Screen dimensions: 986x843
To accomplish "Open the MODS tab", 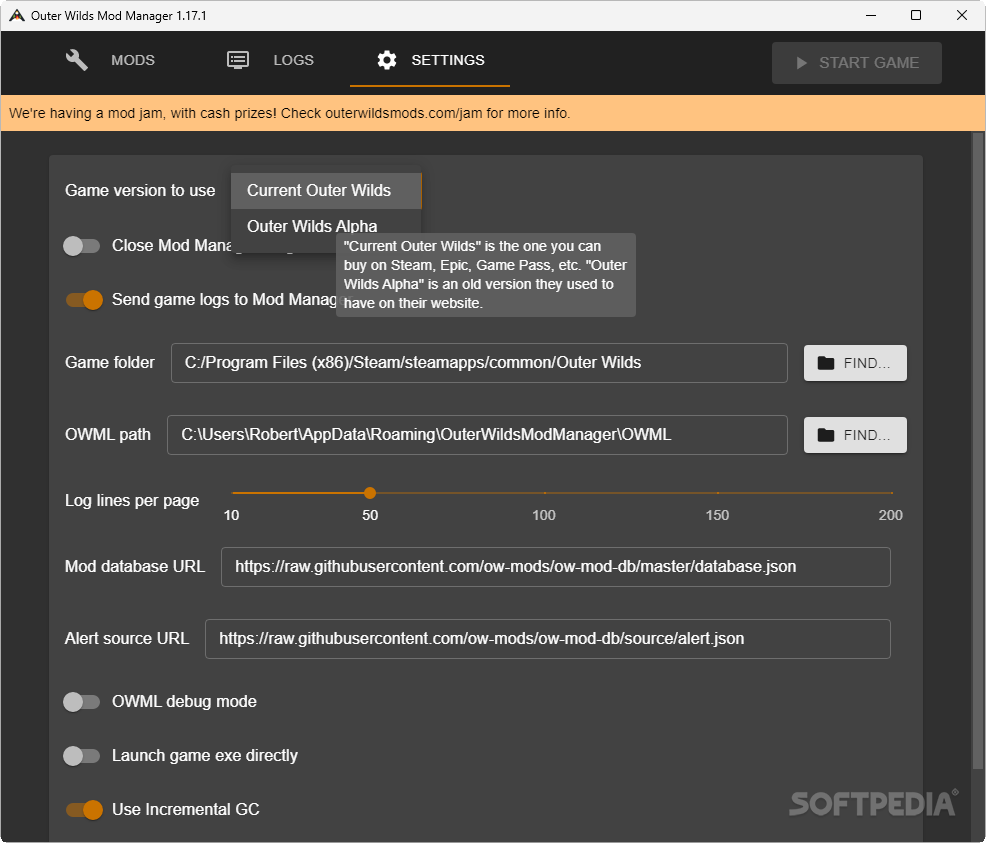I will [110, 60].
